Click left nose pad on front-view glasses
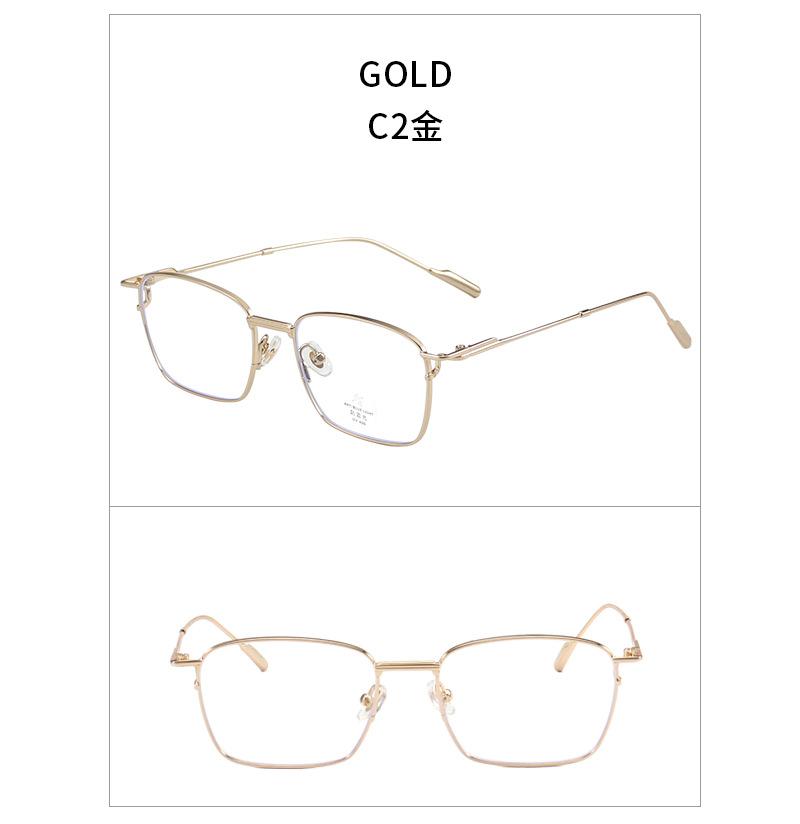 click(x=372, y=702)
